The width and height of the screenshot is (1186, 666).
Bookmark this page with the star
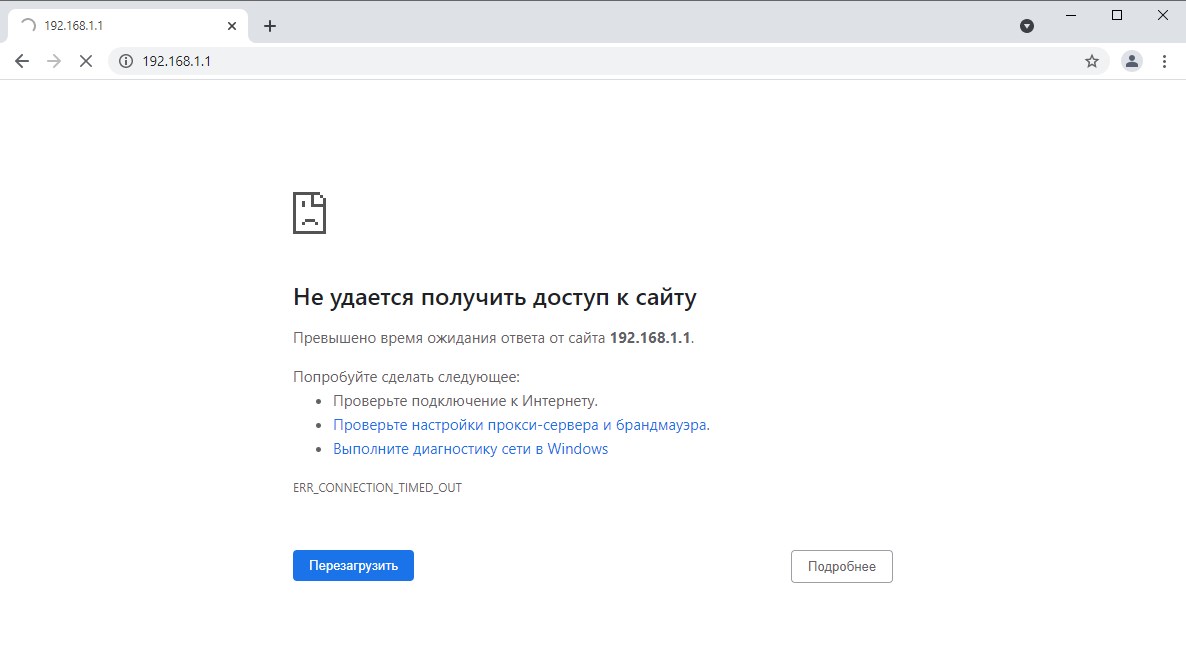click(1091, 61)
